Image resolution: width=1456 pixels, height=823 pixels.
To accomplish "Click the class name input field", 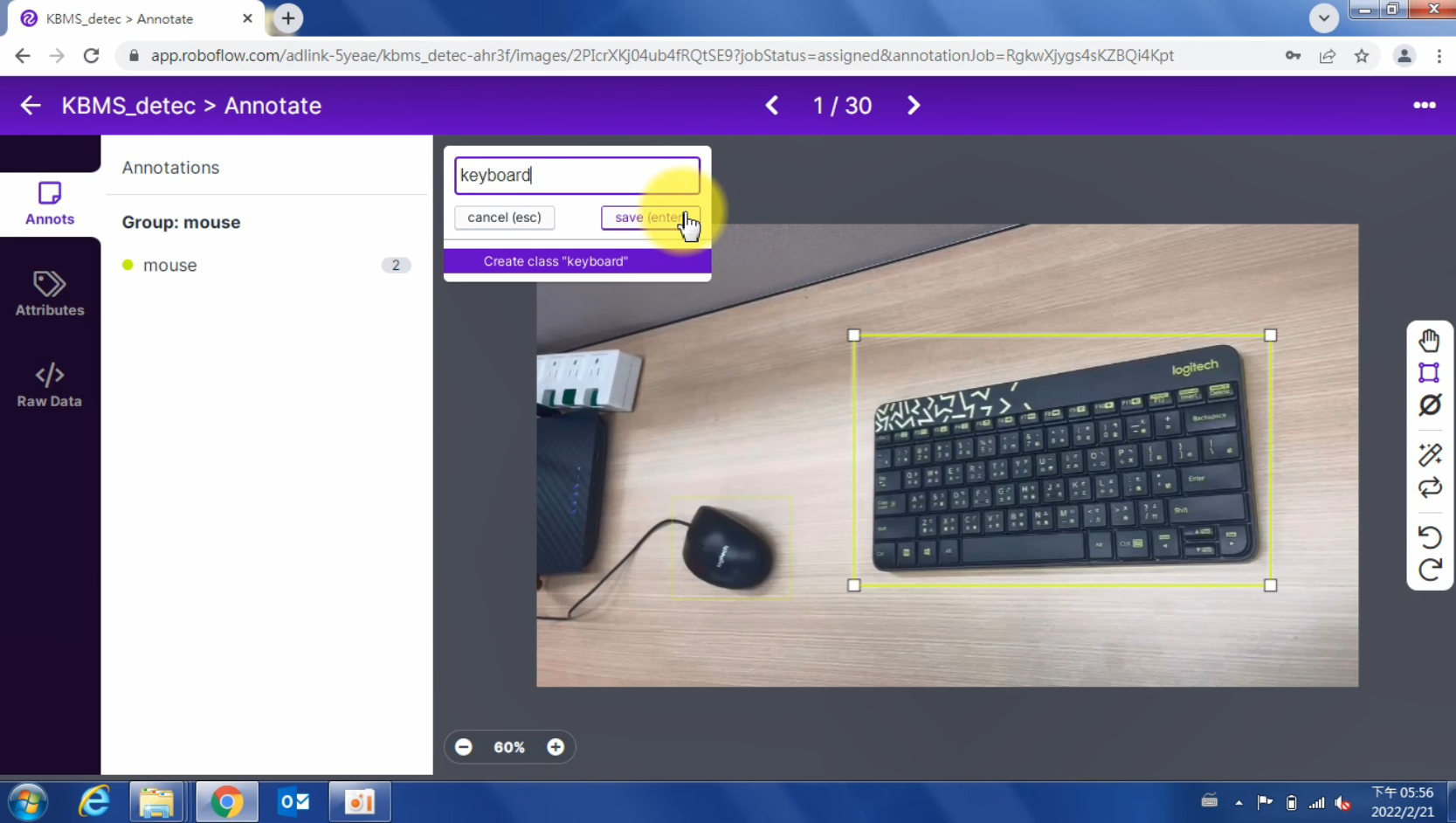I will point(576,176).
